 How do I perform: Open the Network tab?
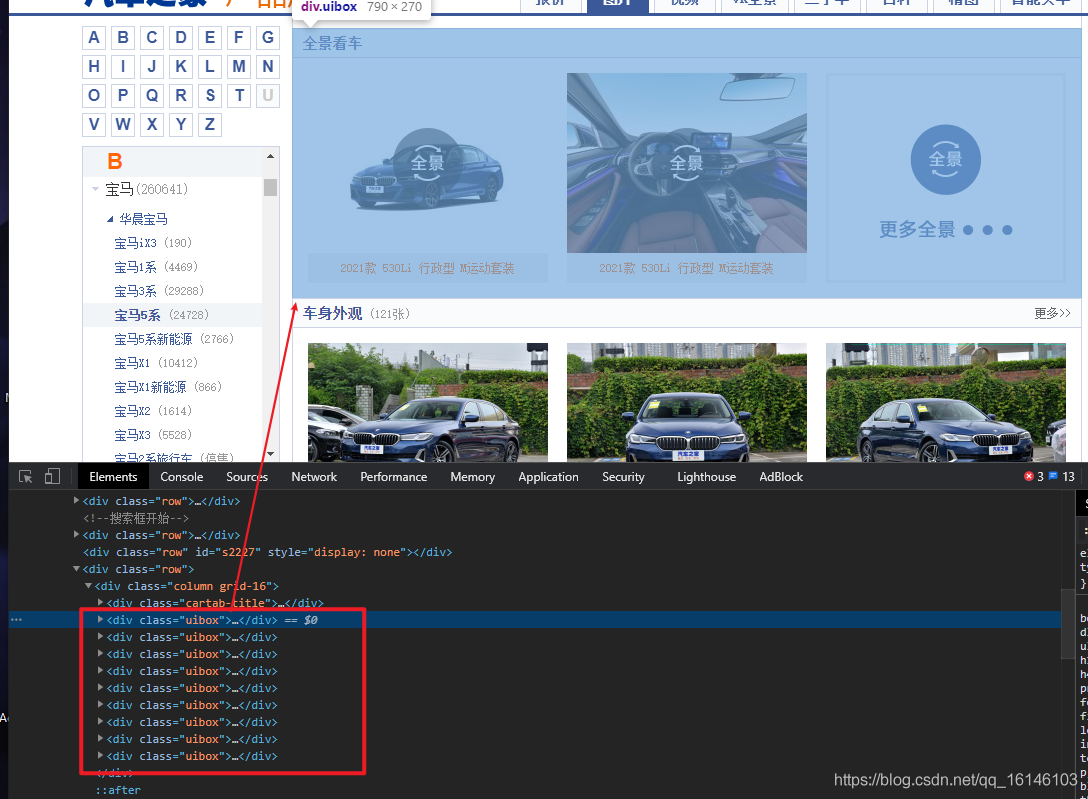[x=314, y=476]
